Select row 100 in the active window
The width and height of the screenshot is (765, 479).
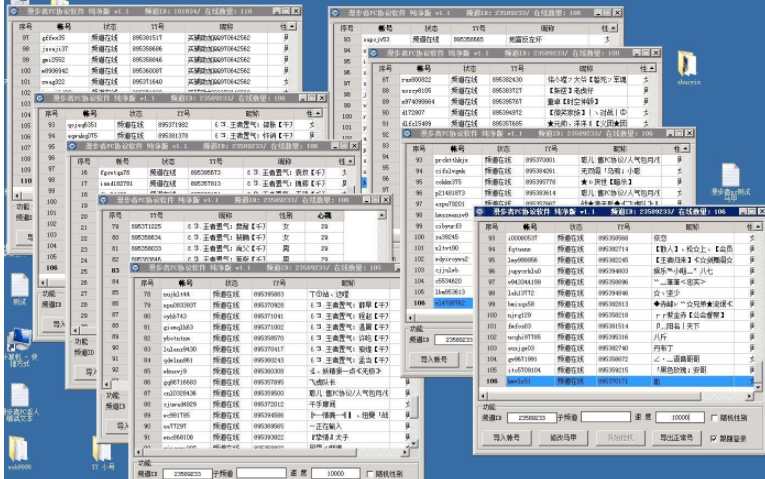click(x=617, y=315)
